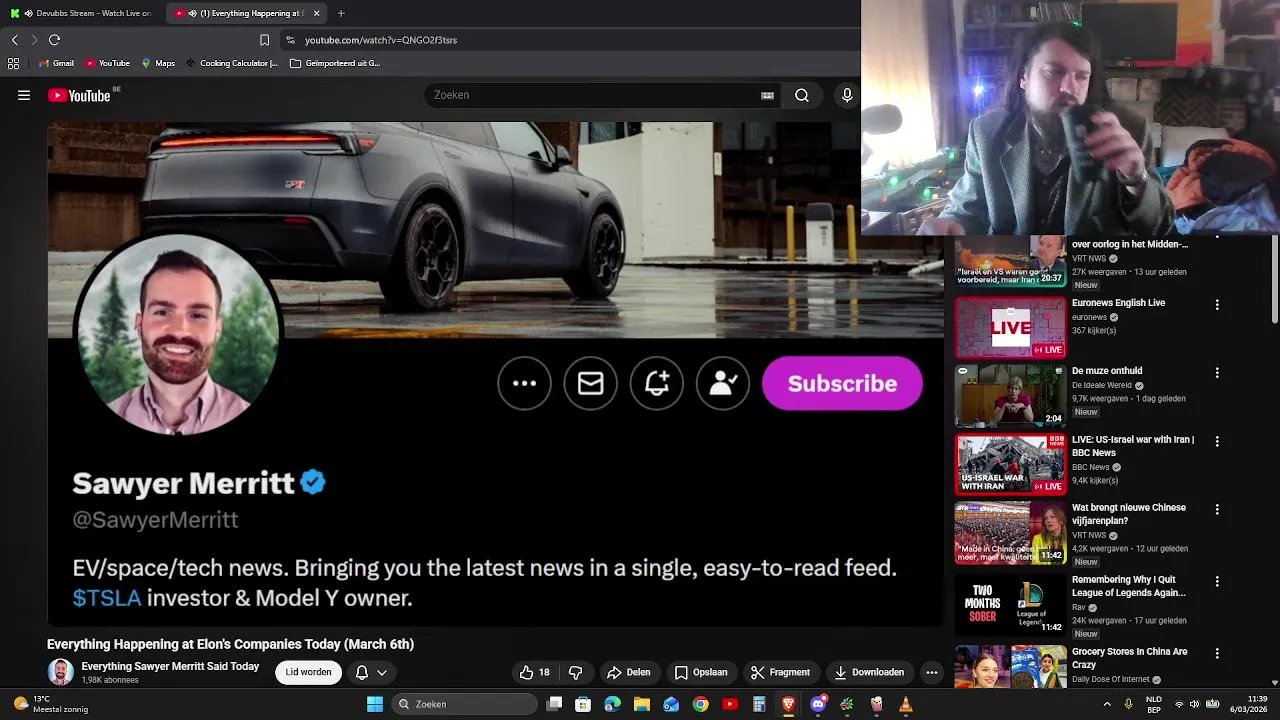Click the Windows taskbar search box

tap(464, 704)
